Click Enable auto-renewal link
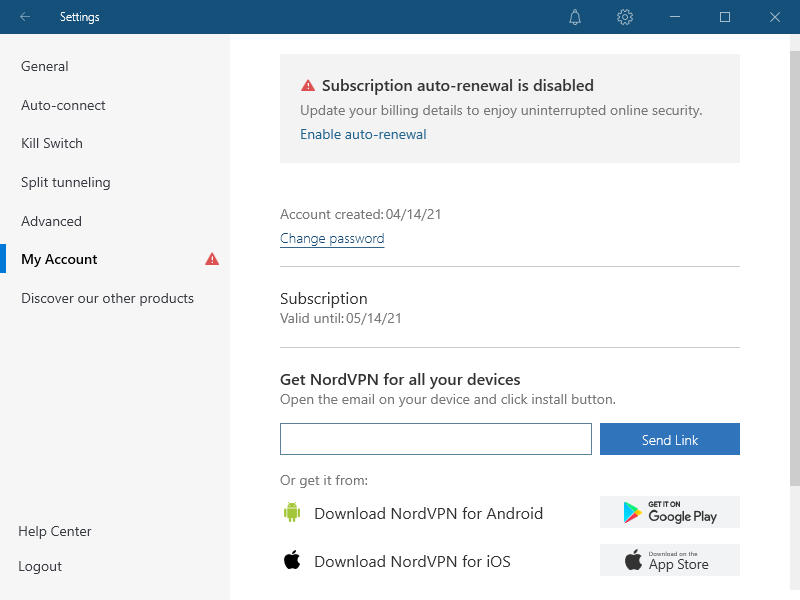Image resolution: width=800 pixels, height=600 pixels. (x=363, y=134)
